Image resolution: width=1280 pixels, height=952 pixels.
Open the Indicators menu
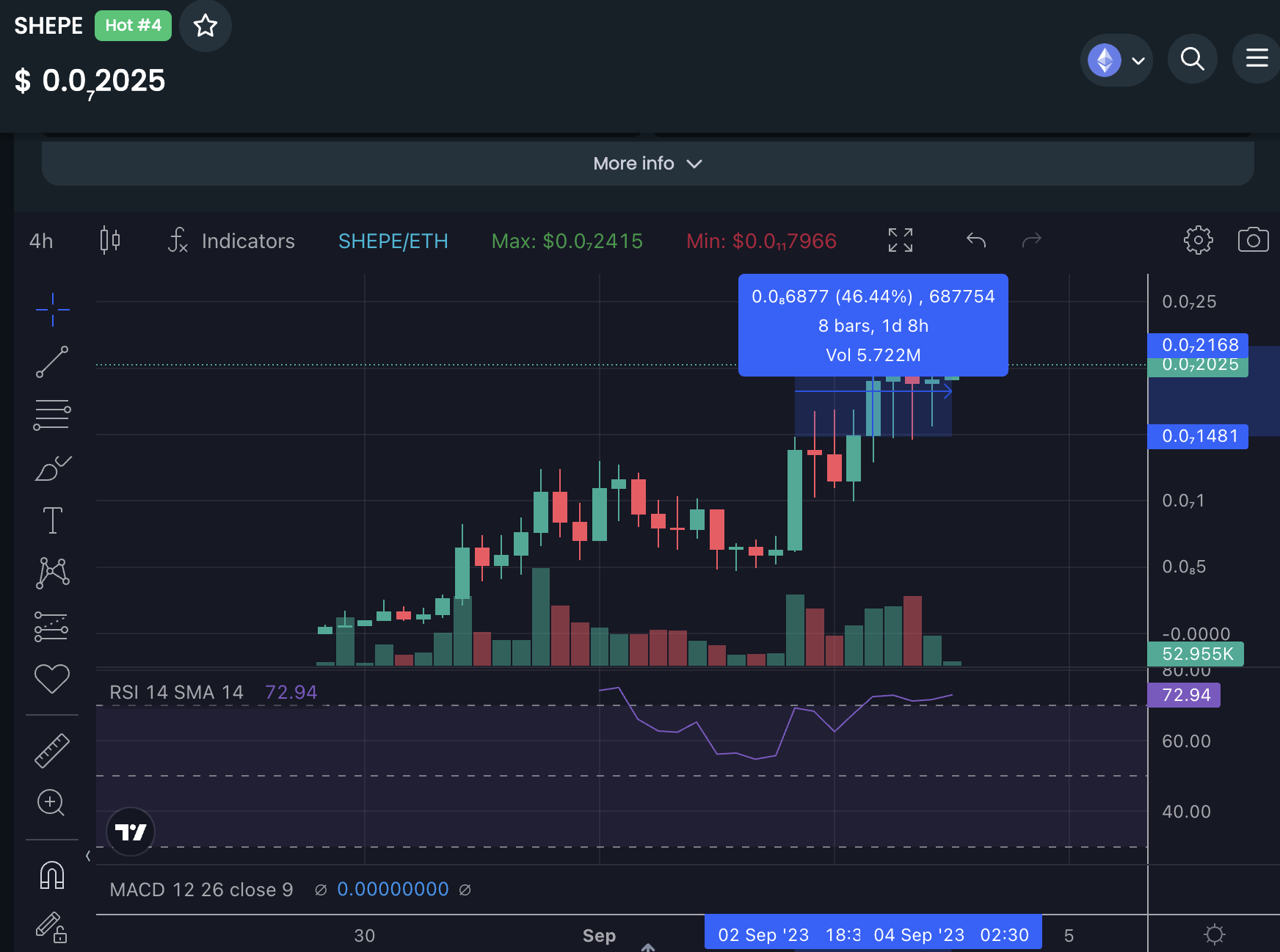tap(231, 241)
